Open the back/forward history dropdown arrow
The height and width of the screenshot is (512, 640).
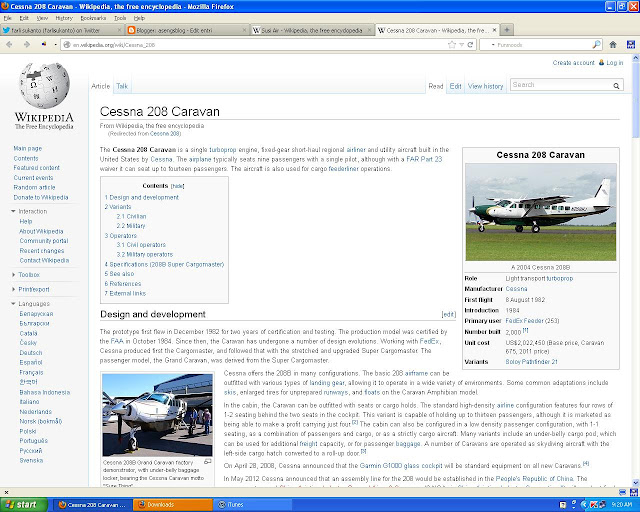click(x=55, y=45)
